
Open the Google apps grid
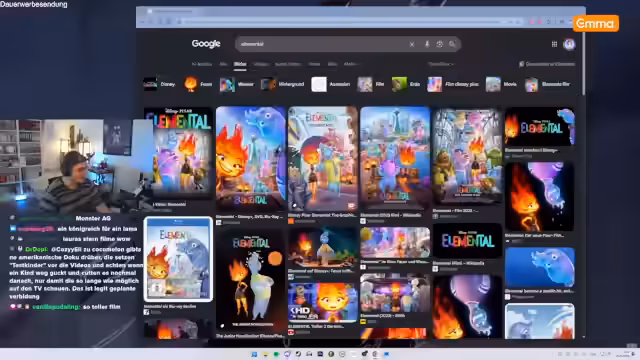pos(554,44)
